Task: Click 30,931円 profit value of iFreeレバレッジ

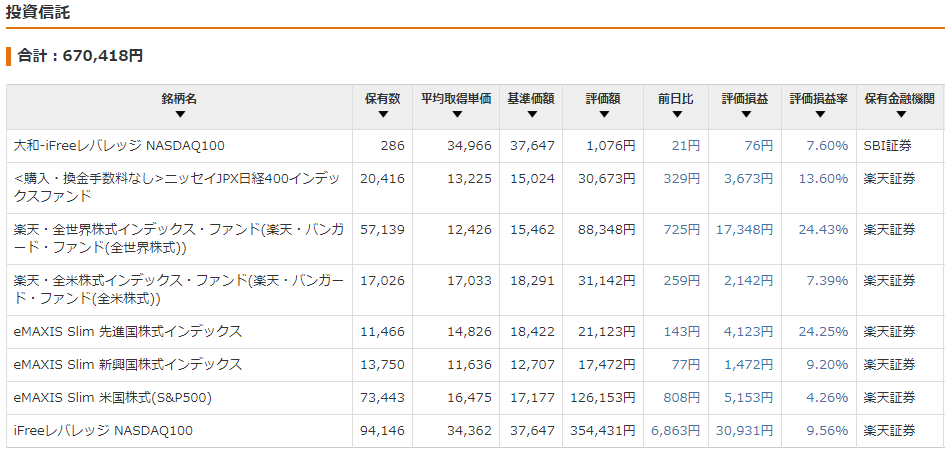Action: pyautogui.click(x=744, y=431)
